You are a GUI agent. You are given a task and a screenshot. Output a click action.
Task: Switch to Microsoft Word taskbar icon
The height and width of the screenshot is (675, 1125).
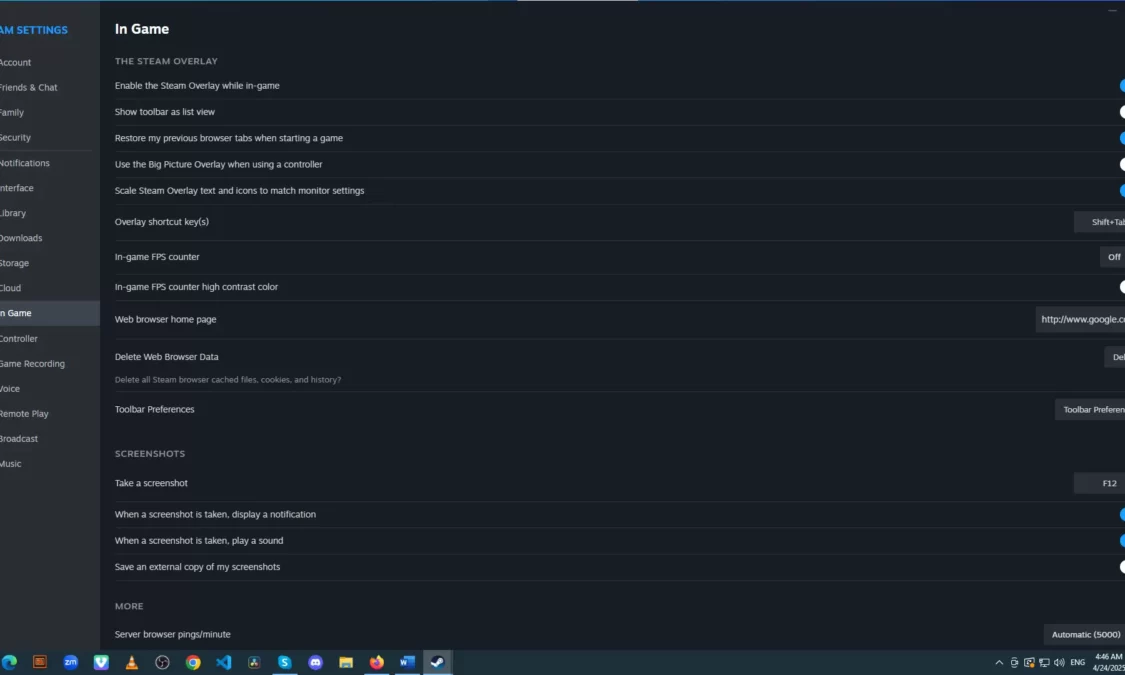pos(408,662)
